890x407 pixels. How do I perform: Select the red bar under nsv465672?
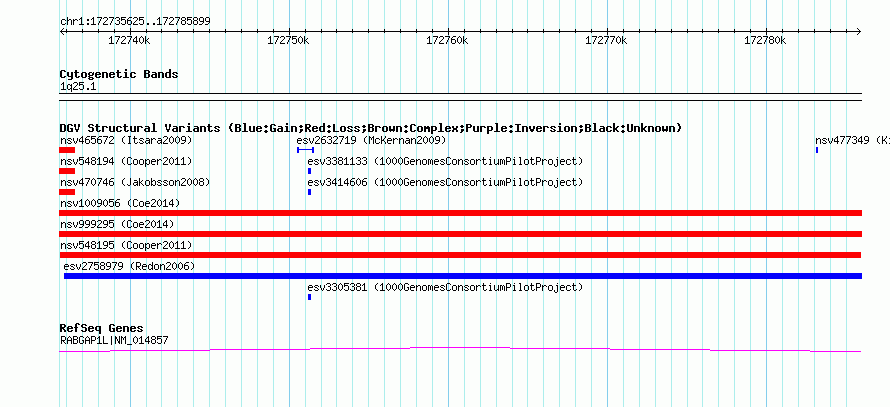pyautogui.click(x=67, y=150)
